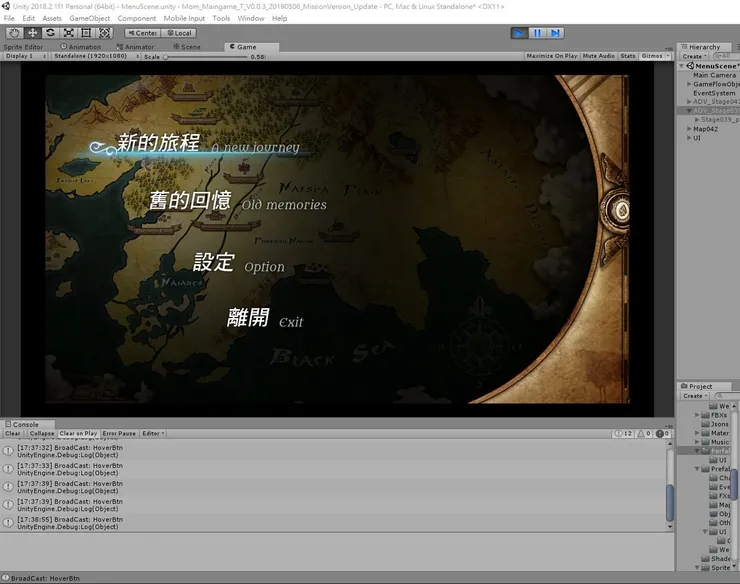Screen dimensions: 740x584
Task: Click the Stats button
Action: click(628, 56)
